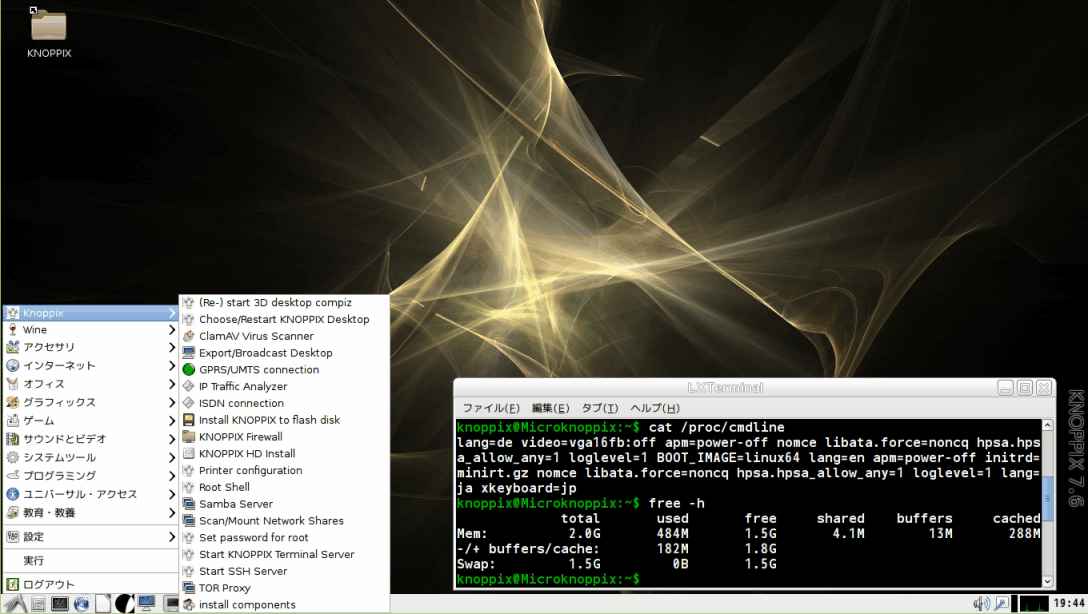1088x614 pixels.
Task: Select Set password for root
Action: click(x=284, y=538)
